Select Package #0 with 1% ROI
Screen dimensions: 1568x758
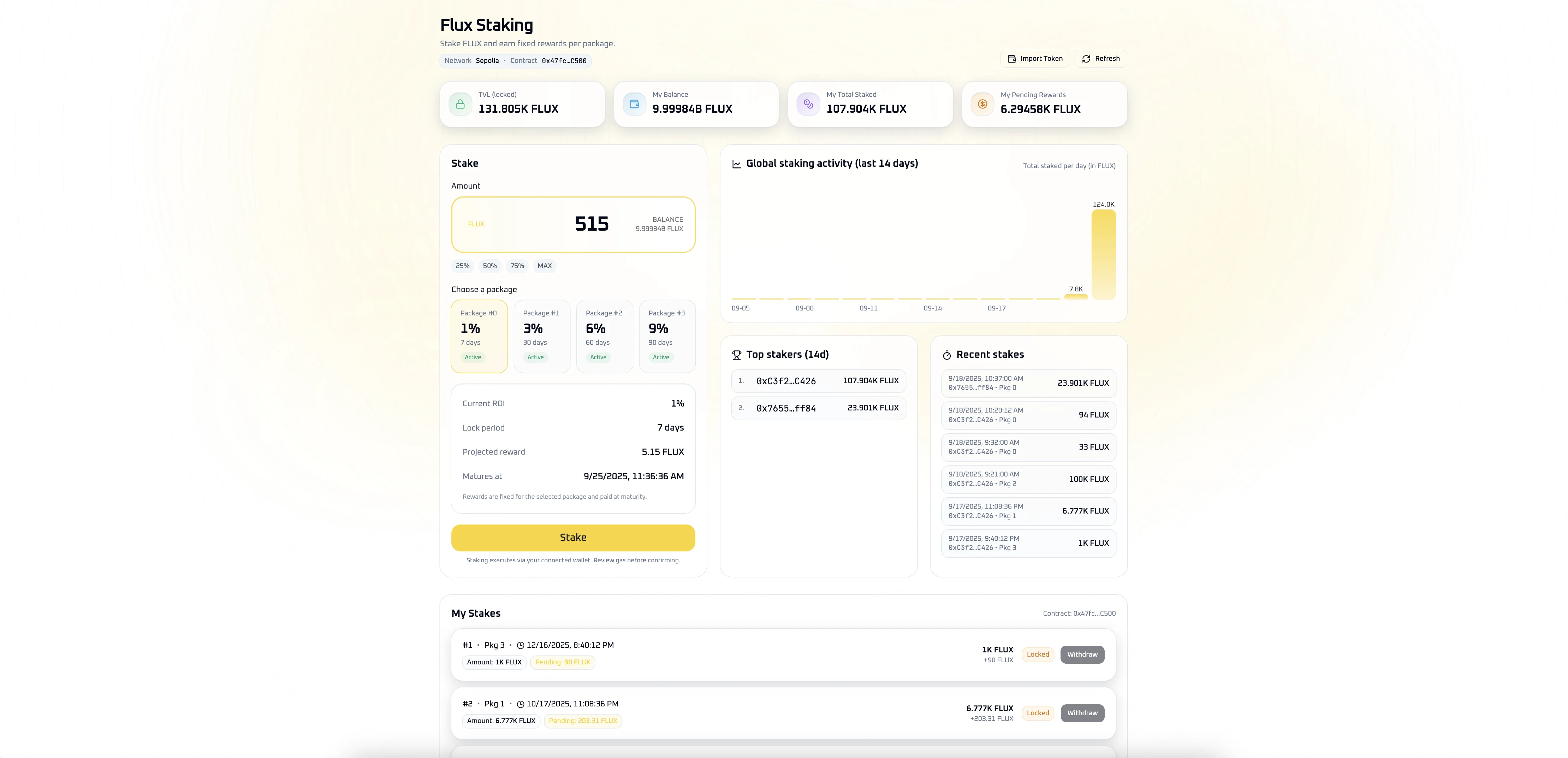479,336
